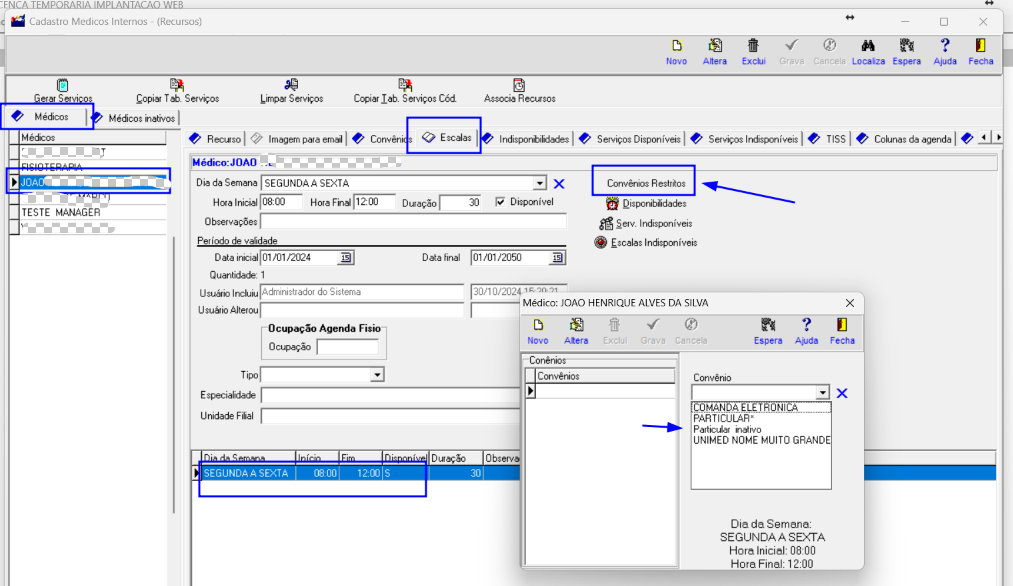Click the Disponibilidades link
The width and height of the screenshot is (1013, 586).
(646, 204)
